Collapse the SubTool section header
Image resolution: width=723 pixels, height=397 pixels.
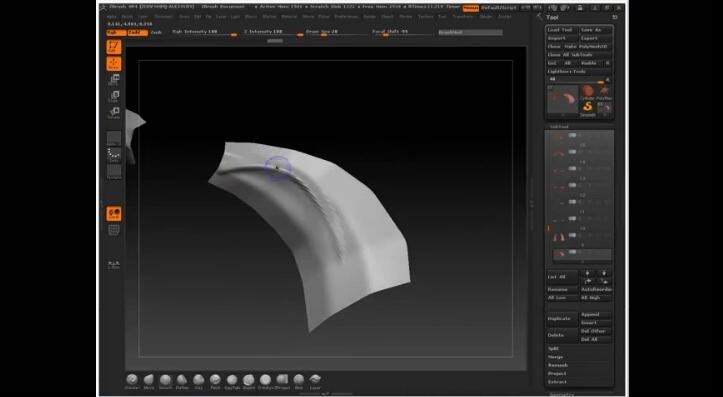pos(559,126)
